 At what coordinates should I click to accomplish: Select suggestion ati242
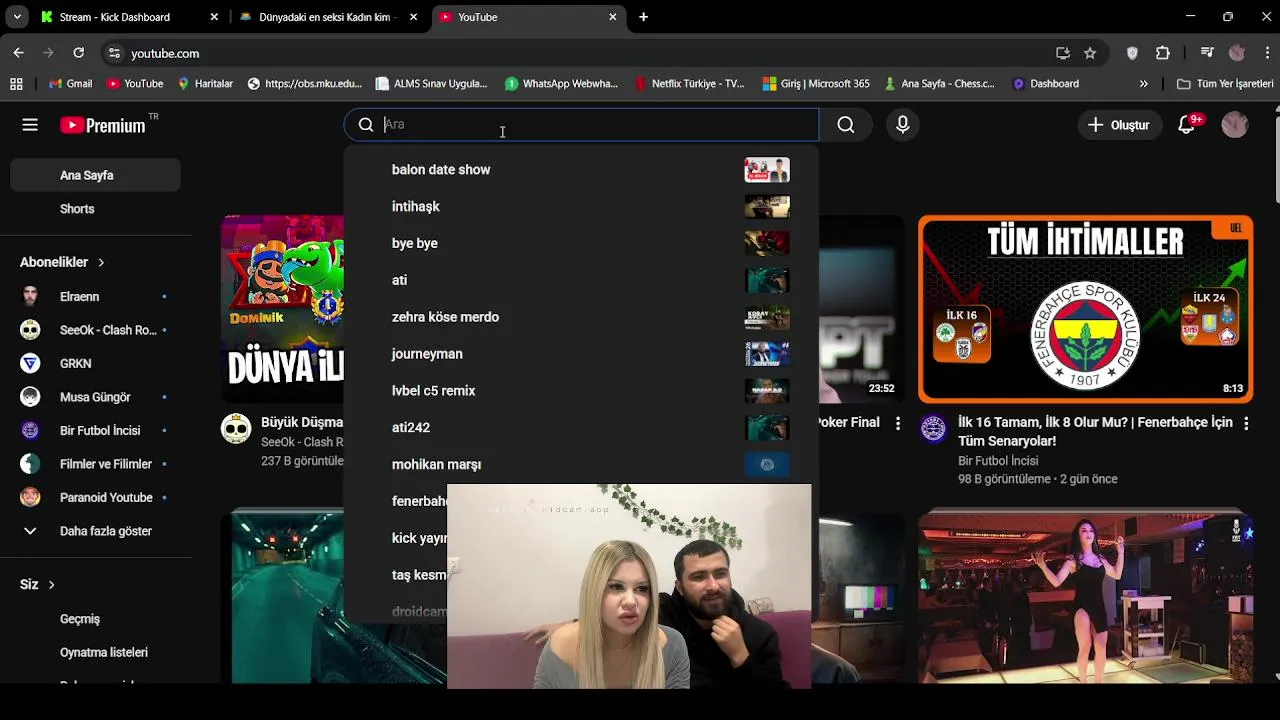[x=581, y=428]
